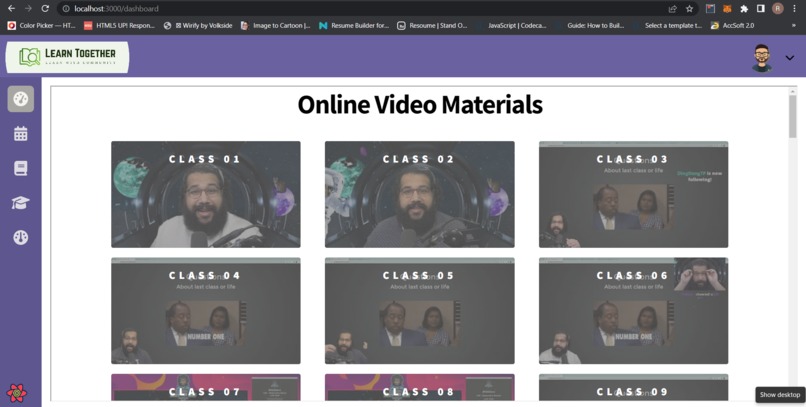The width and height of the screenshot is (806, 407).
Task: Open the Class 01 video thumbnail
Action: [x=206, y=194]
